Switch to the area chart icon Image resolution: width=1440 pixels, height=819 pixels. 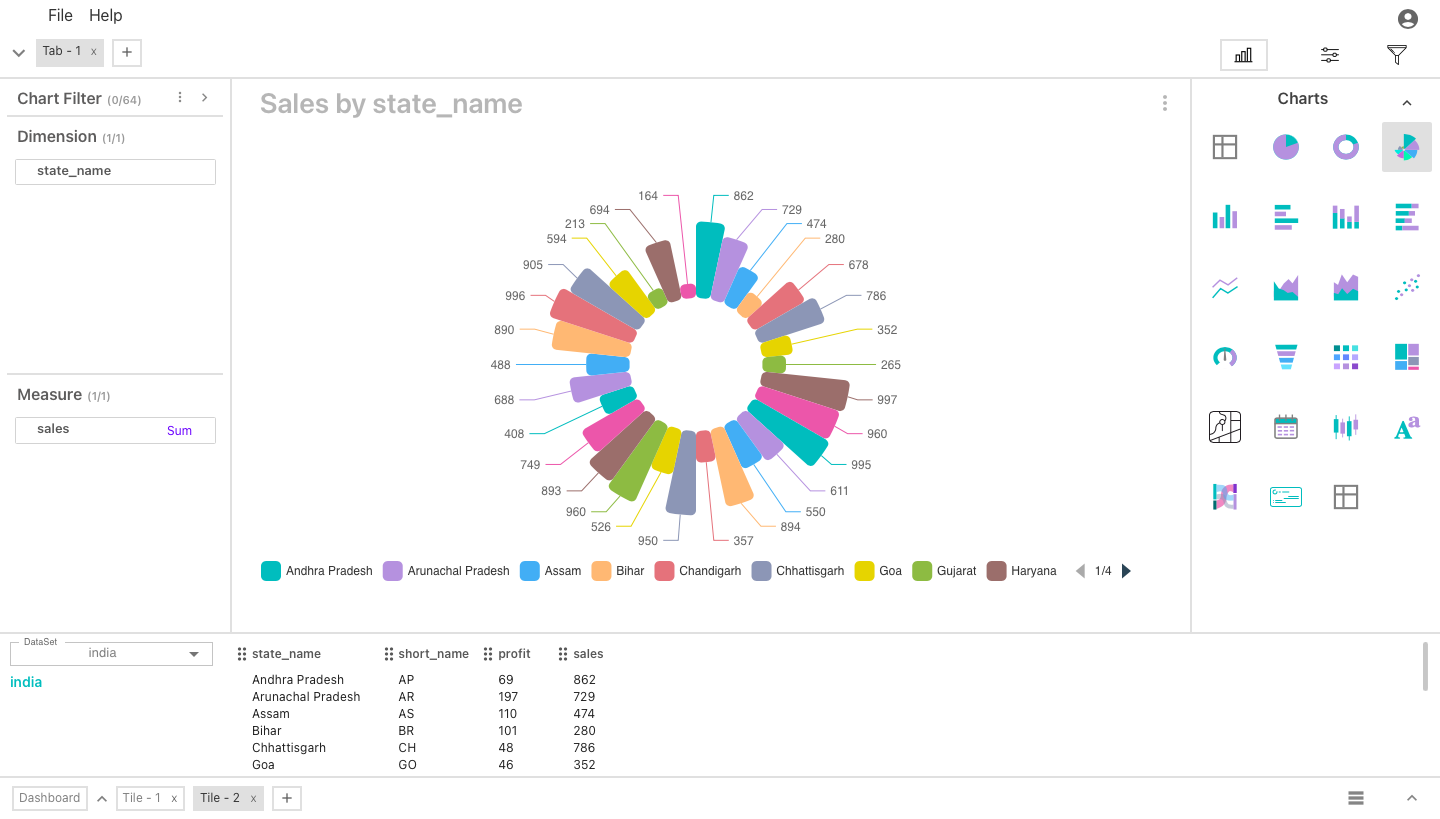(x=1285, y=288)
